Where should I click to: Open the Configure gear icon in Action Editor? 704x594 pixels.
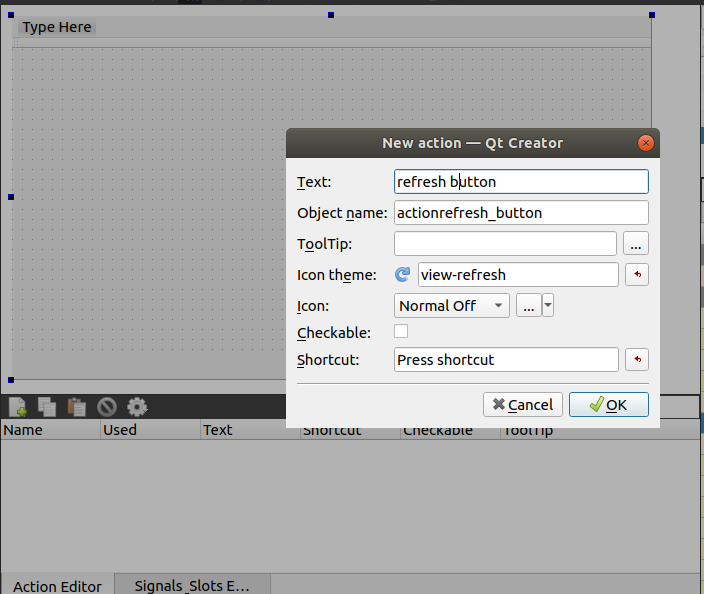[137, 407]
